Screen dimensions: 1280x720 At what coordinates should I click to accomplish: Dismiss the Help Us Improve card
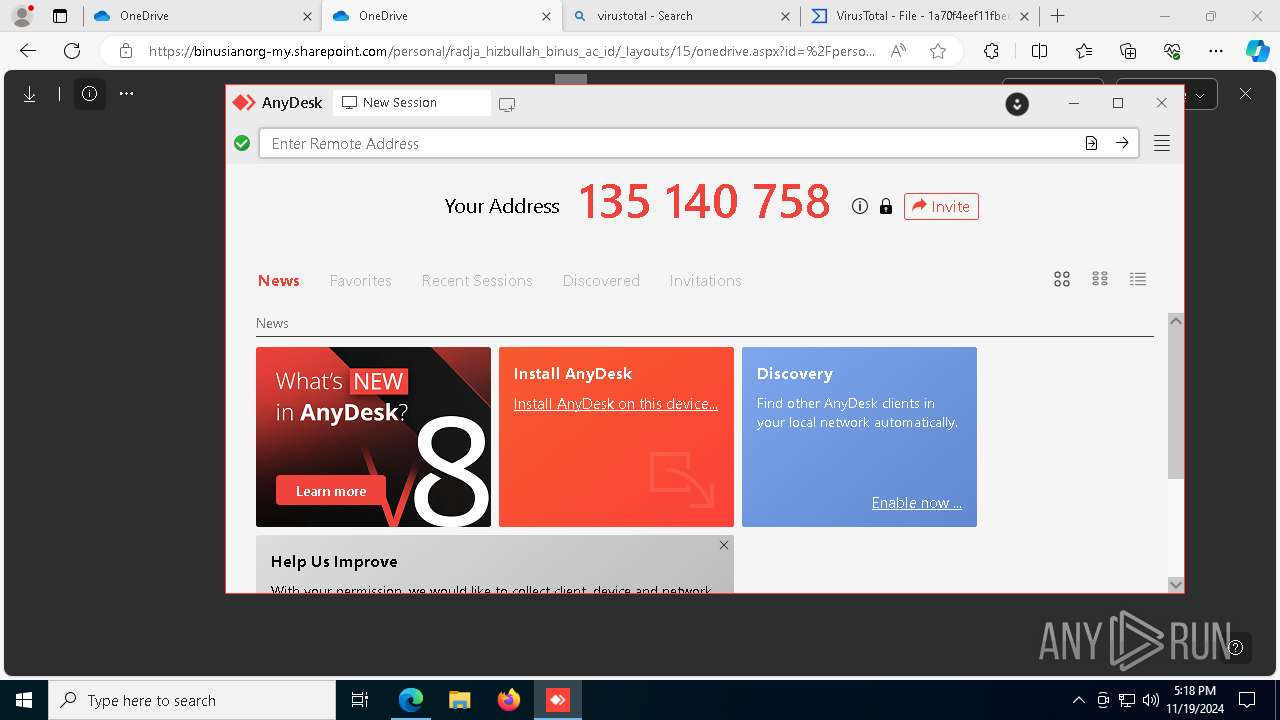click(x=724, y=545)
